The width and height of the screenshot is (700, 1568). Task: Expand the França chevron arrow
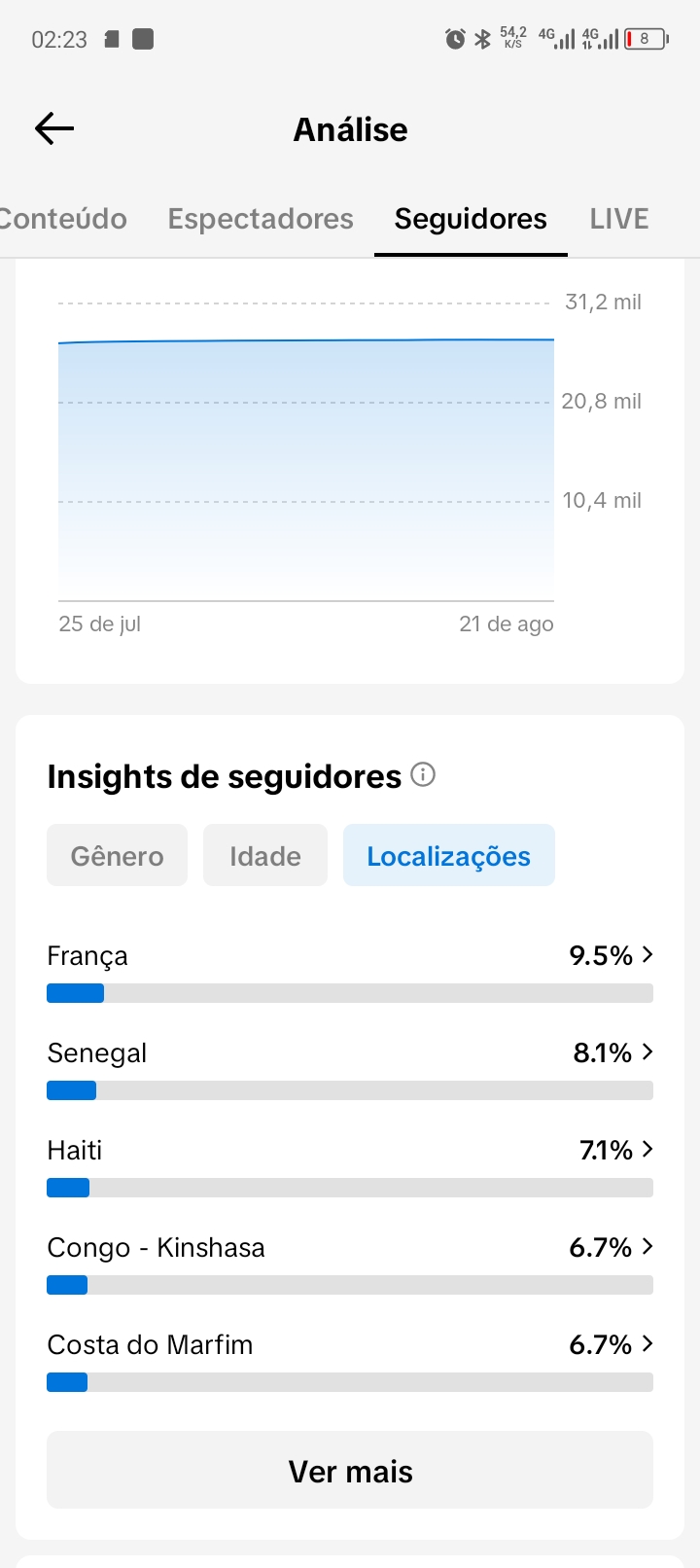(647, 955)
